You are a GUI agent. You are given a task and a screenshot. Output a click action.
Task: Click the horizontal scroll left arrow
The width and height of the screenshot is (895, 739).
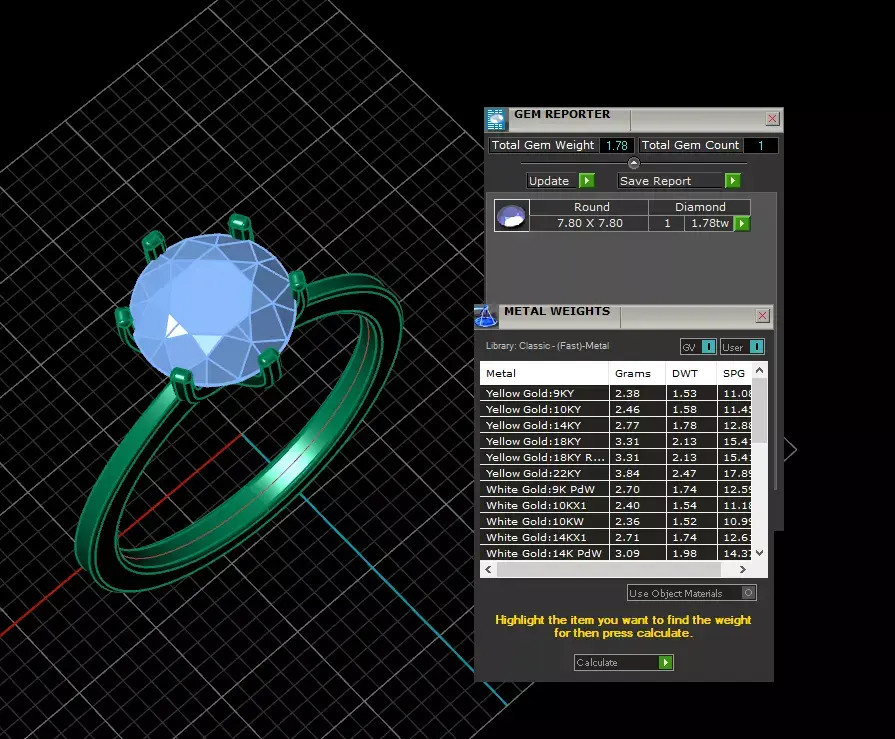pyautogui.click(x=489, y=569)
